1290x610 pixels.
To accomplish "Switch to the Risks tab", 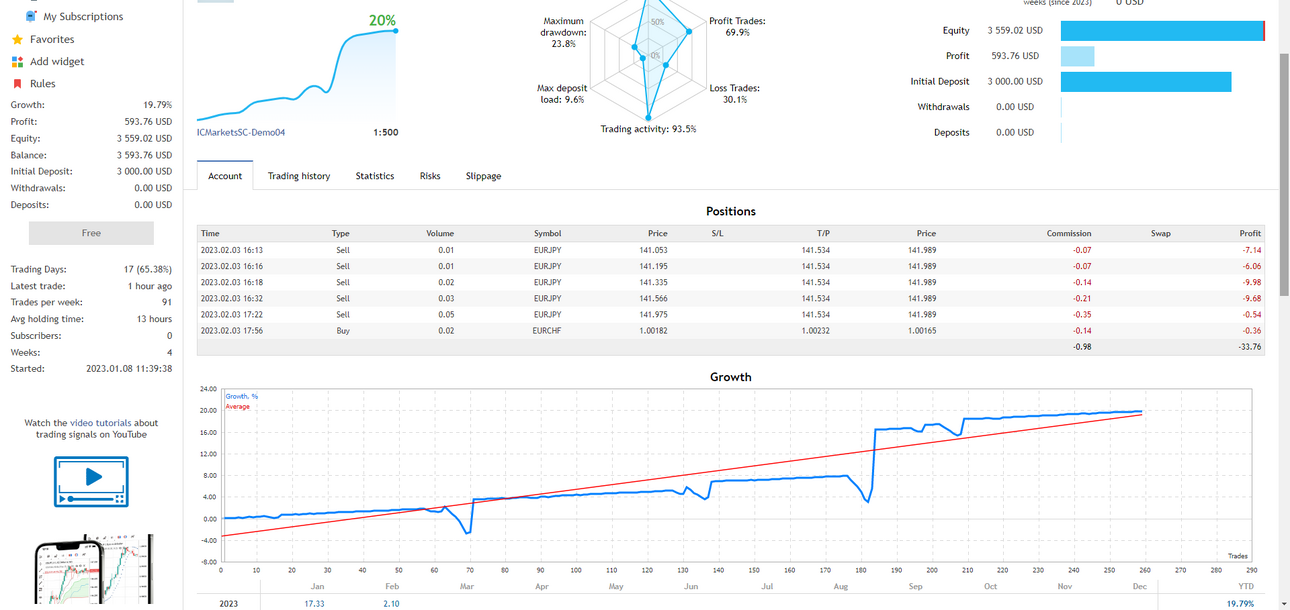I will pos(430,176).
